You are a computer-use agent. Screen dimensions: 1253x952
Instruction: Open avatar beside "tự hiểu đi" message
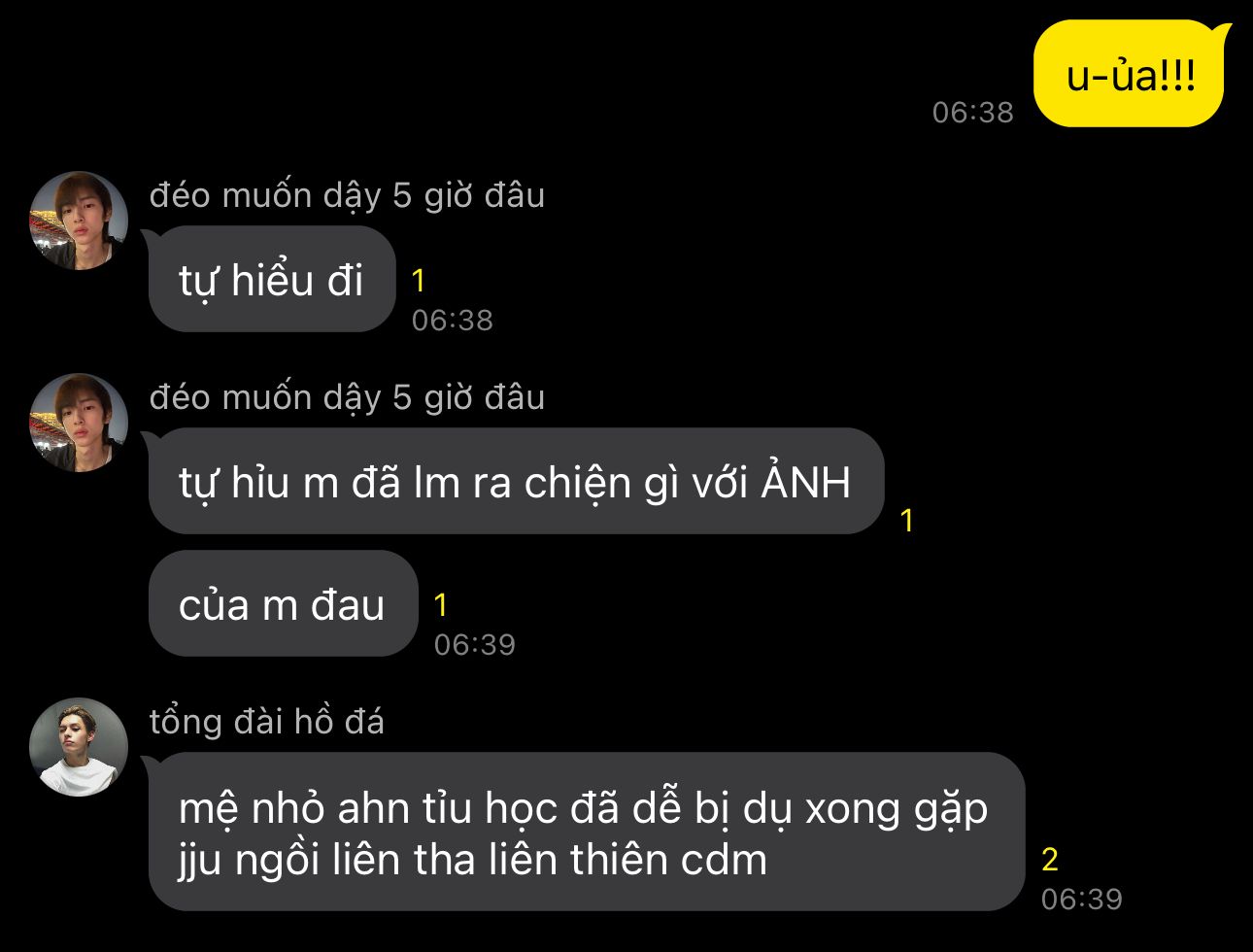[x=79, y=221]
